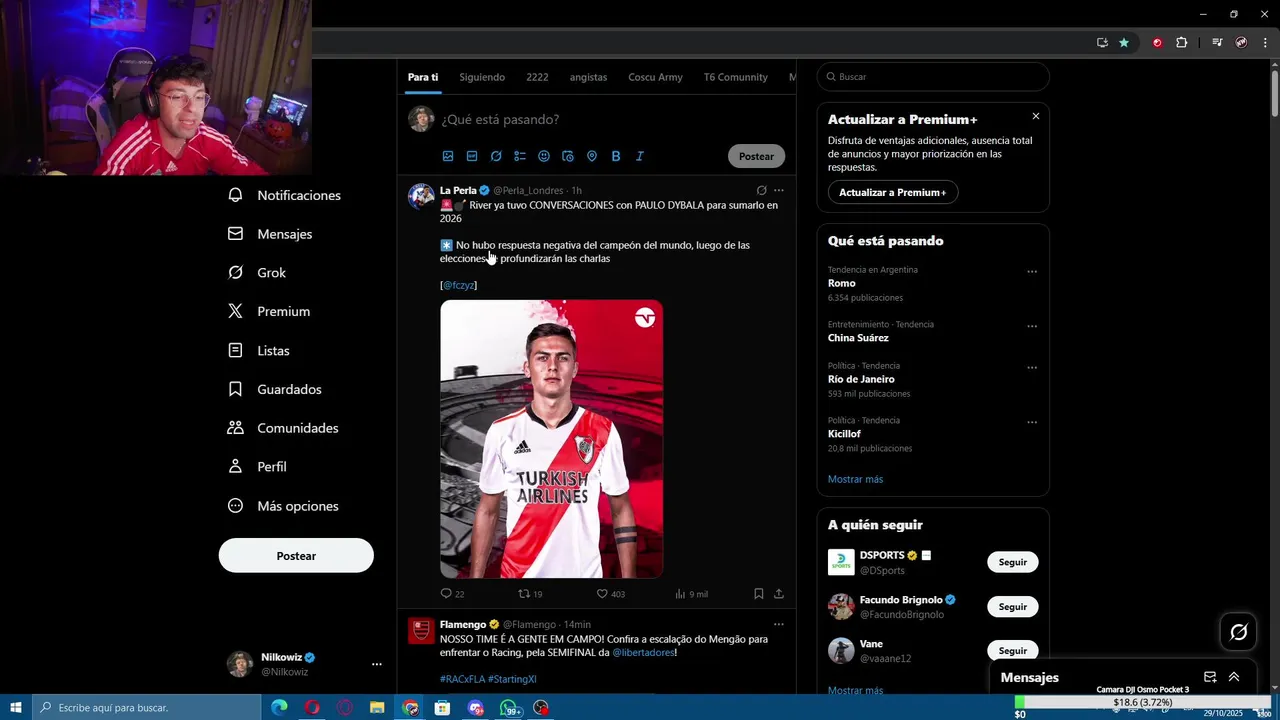
Task: Open options for Kicillof trend
Action: 1032,422
